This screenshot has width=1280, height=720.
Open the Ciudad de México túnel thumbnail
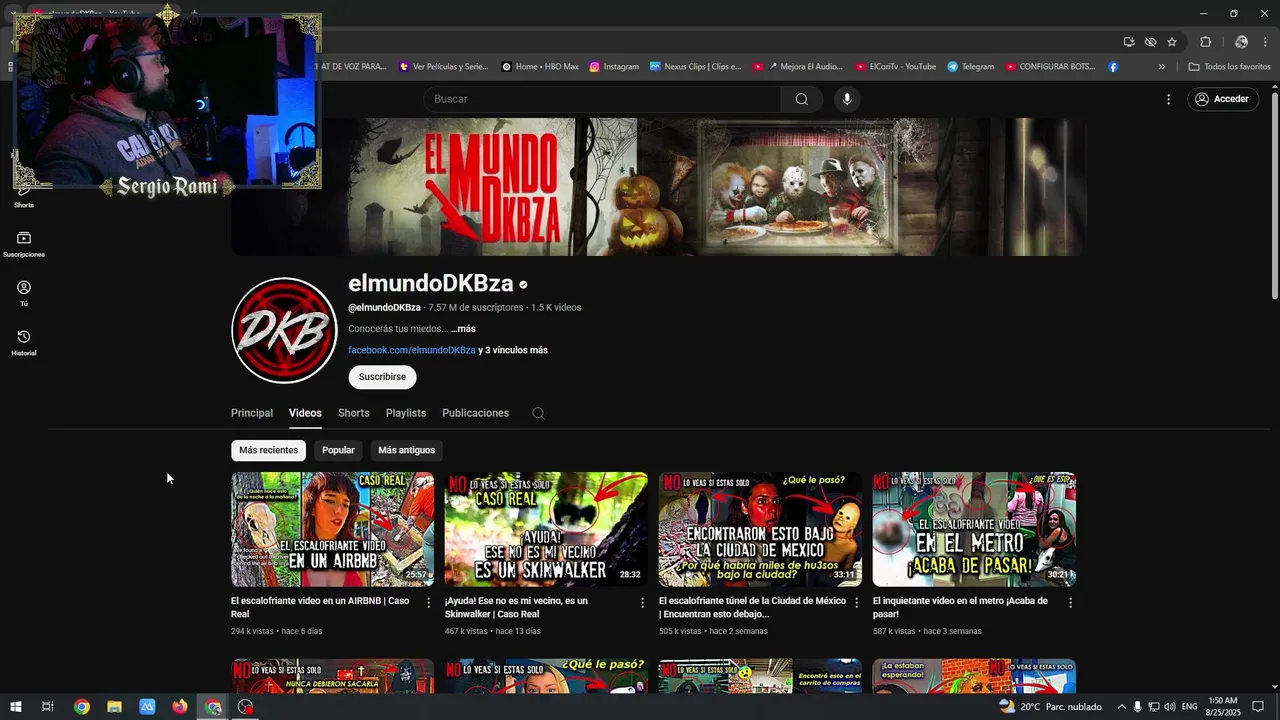(760, 529)
